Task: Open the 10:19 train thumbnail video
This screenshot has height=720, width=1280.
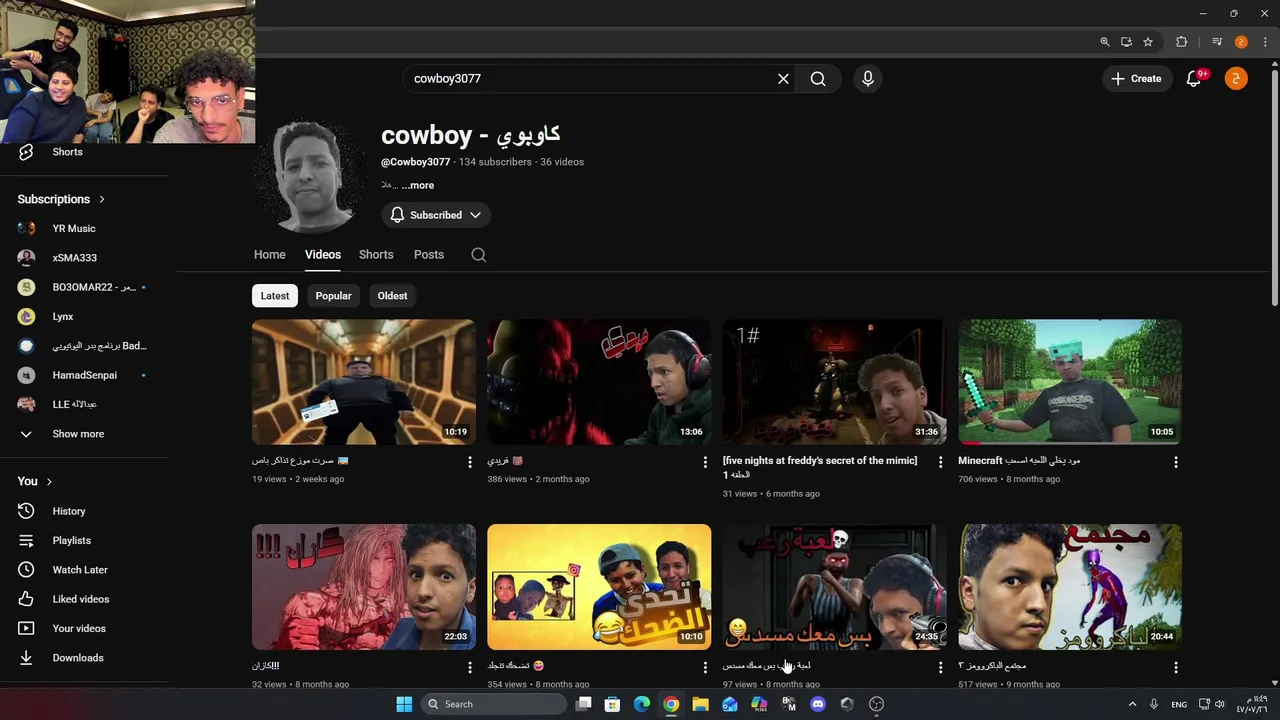Action: 364,382
